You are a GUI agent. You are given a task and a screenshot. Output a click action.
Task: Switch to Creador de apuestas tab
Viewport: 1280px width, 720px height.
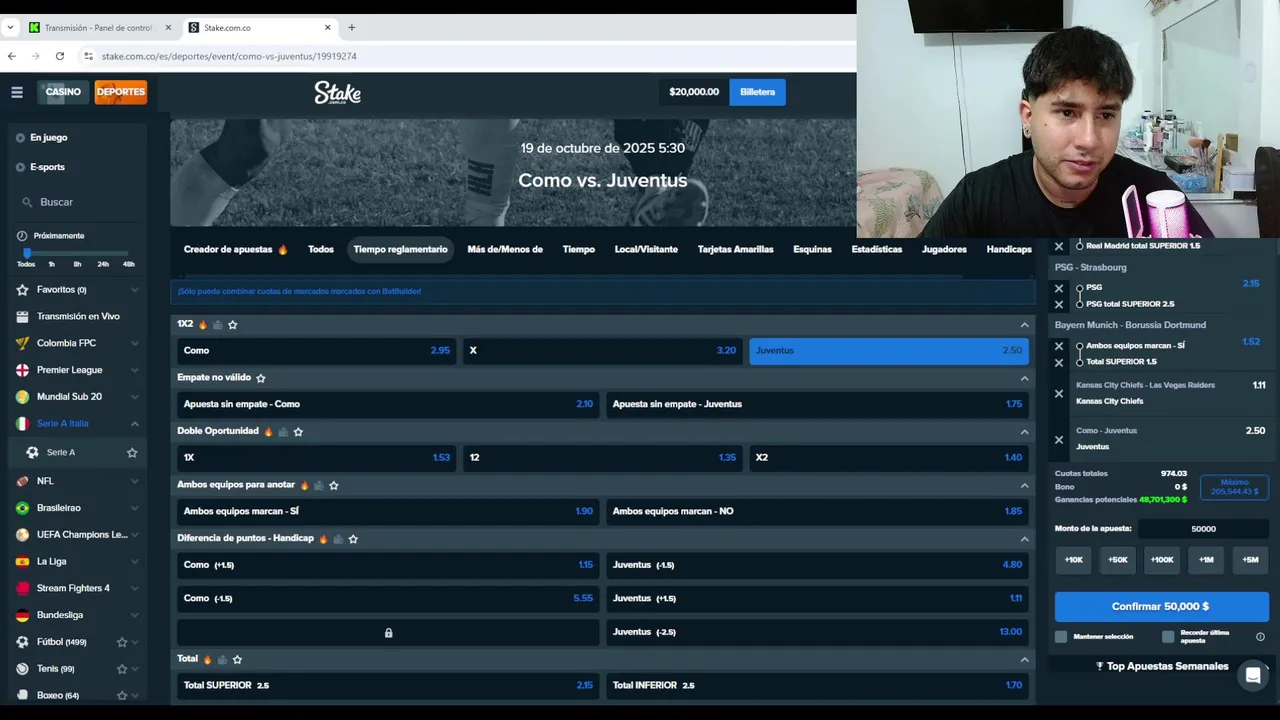pyautogui.click(x=236, y=250)
